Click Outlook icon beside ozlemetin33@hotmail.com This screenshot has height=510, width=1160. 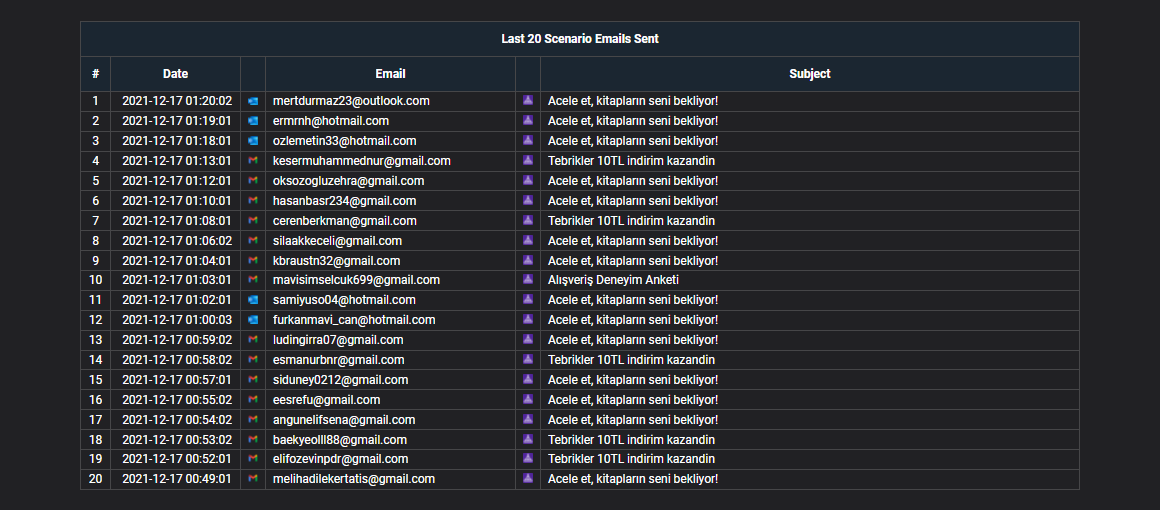(253, 141)
